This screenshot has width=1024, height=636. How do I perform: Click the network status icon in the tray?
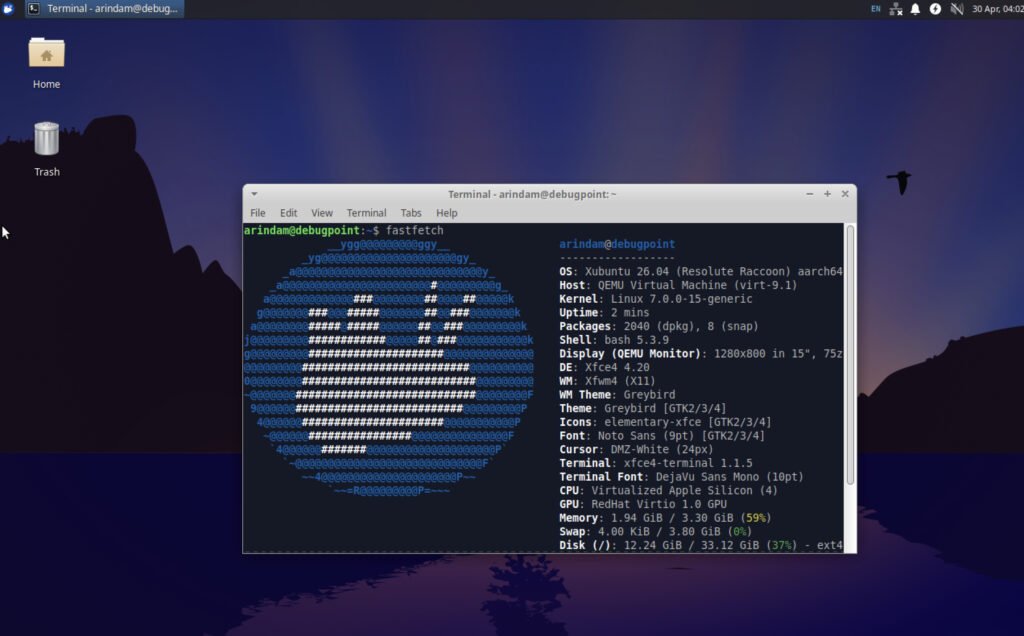(x=896, y=8)
